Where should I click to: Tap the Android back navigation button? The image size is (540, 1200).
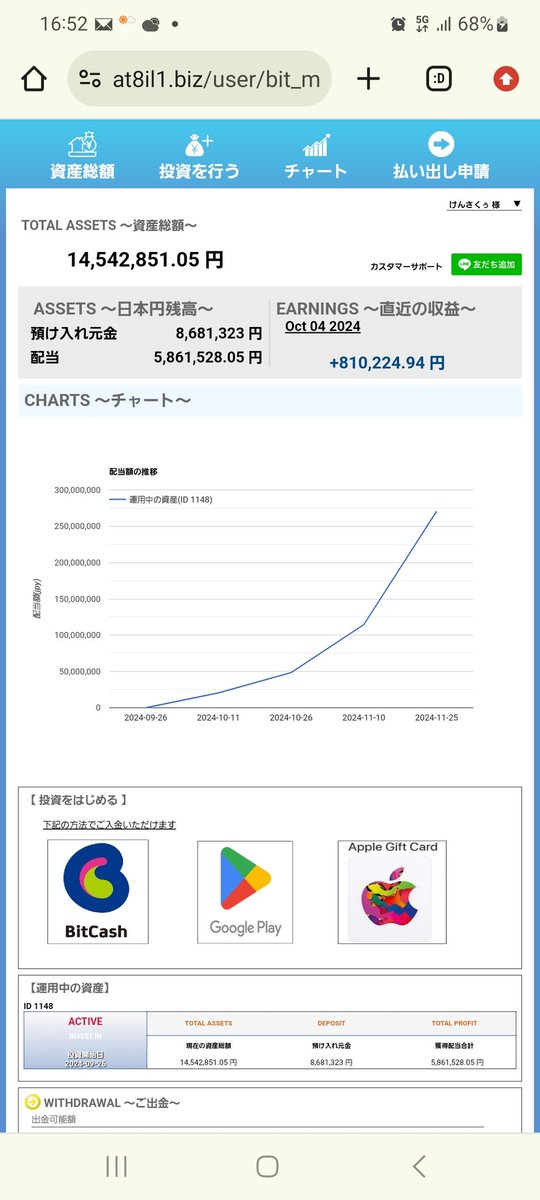click(420, 1166)
